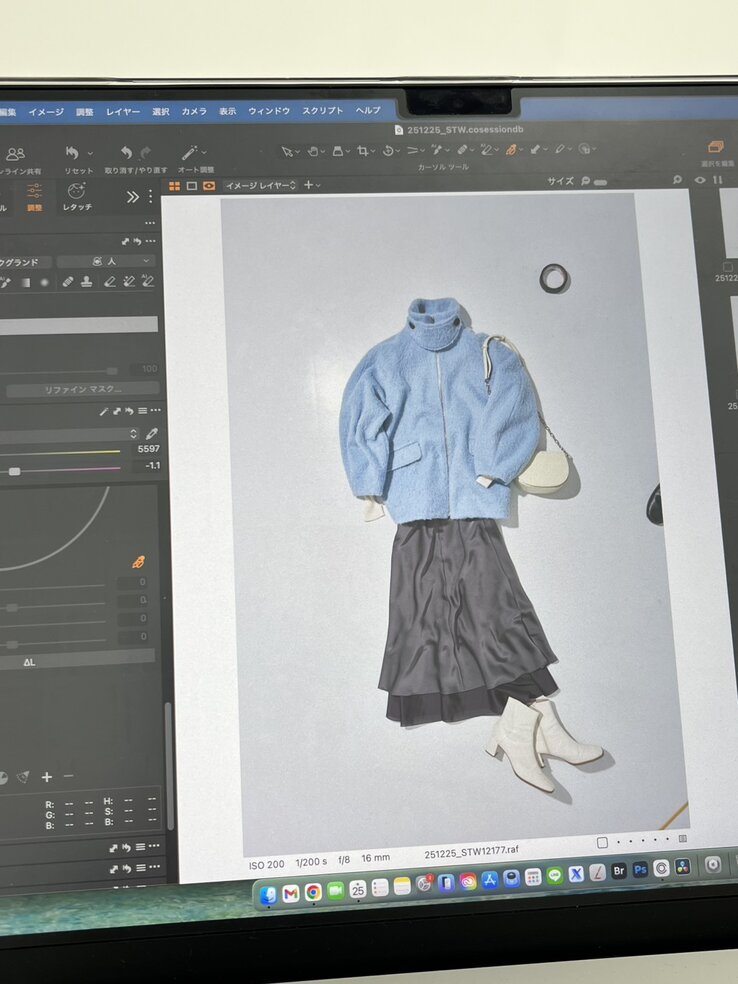
Task: Open the ウィンドウ menu
Action: 269,111
